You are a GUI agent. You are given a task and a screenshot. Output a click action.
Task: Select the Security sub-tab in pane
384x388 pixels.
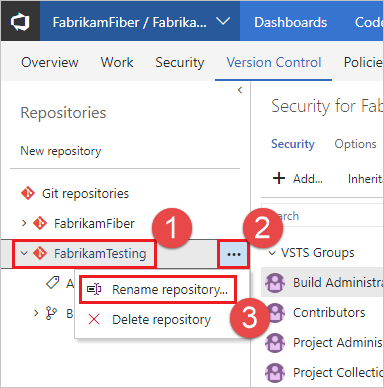(x=293, y=144)
